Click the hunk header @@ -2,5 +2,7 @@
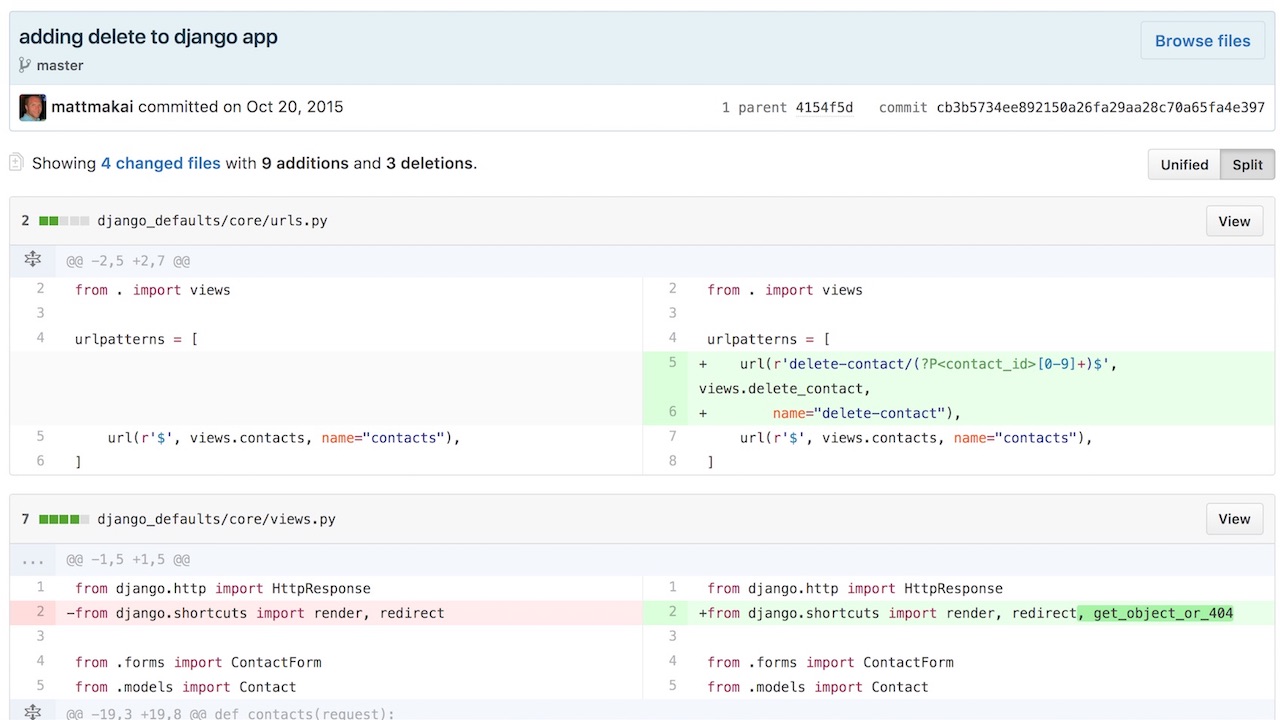 tap(128, 261)
